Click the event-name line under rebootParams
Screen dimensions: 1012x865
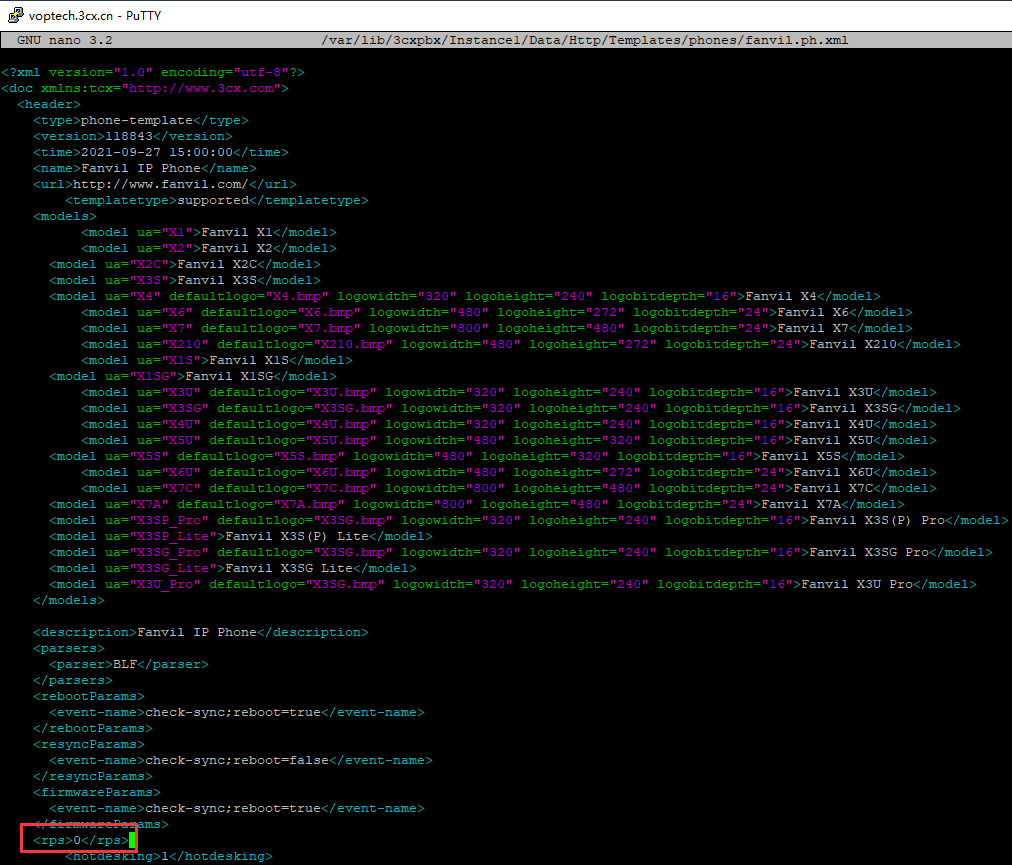(x=237, y=713)
